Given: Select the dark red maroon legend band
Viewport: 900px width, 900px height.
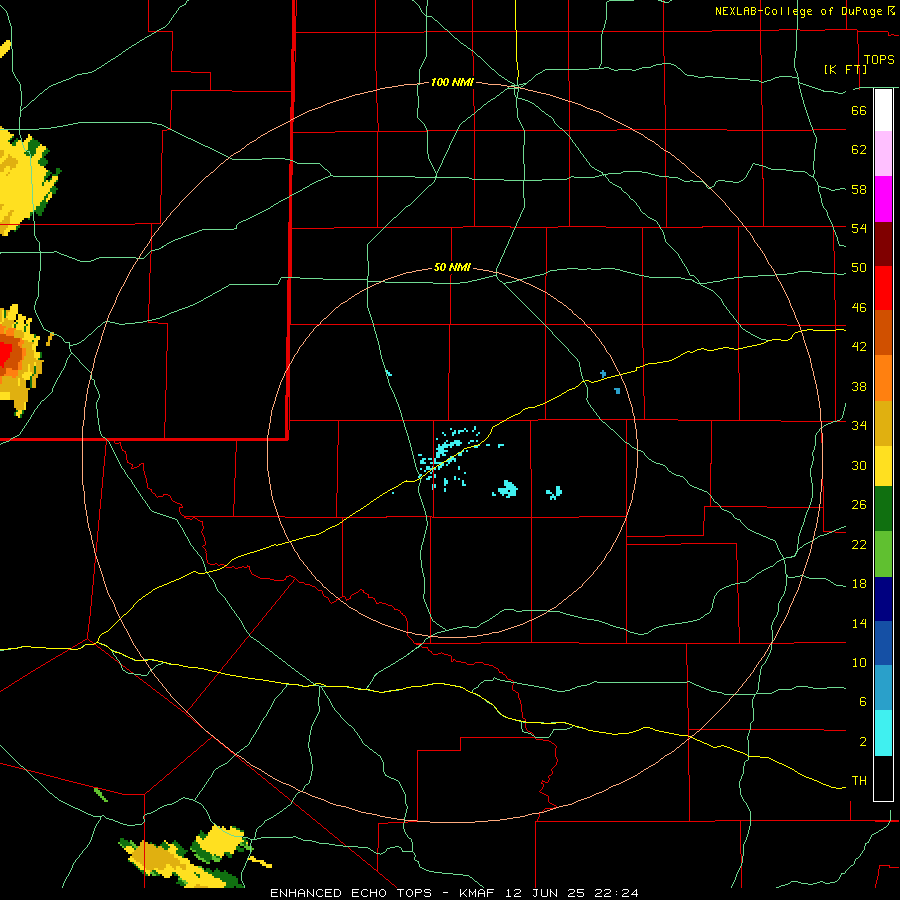Looking at the screenshot, I should pos(883,244).
